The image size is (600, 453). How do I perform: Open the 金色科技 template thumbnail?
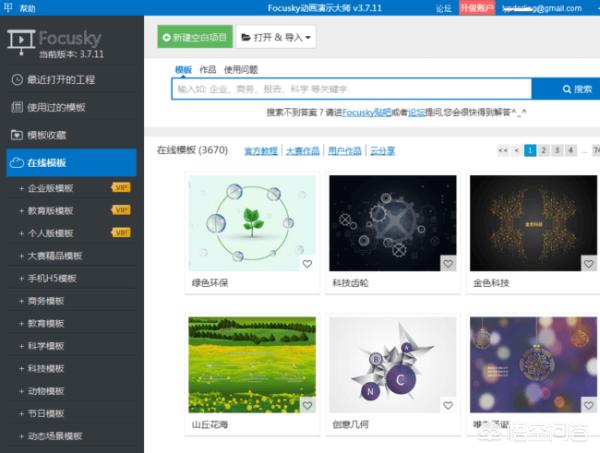click(x=533, y=223)
